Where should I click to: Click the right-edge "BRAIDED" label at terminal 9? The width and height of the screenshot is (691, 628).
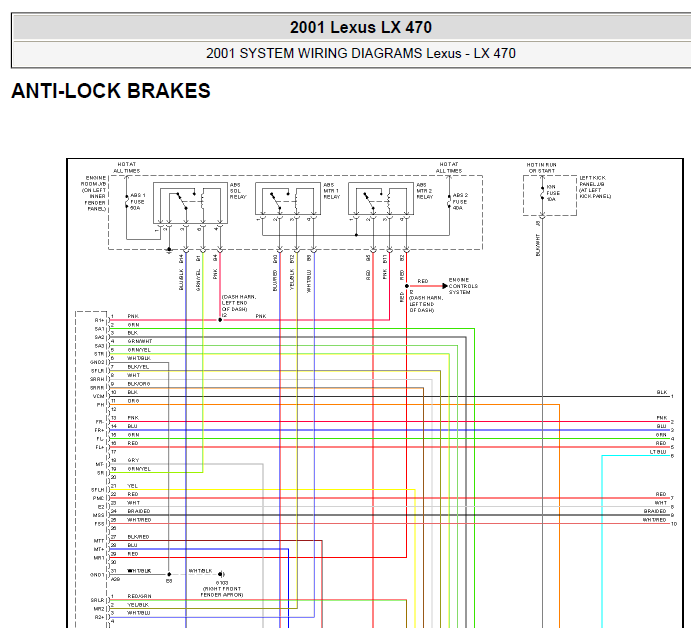pyautogui.click(x=655, y=511)
